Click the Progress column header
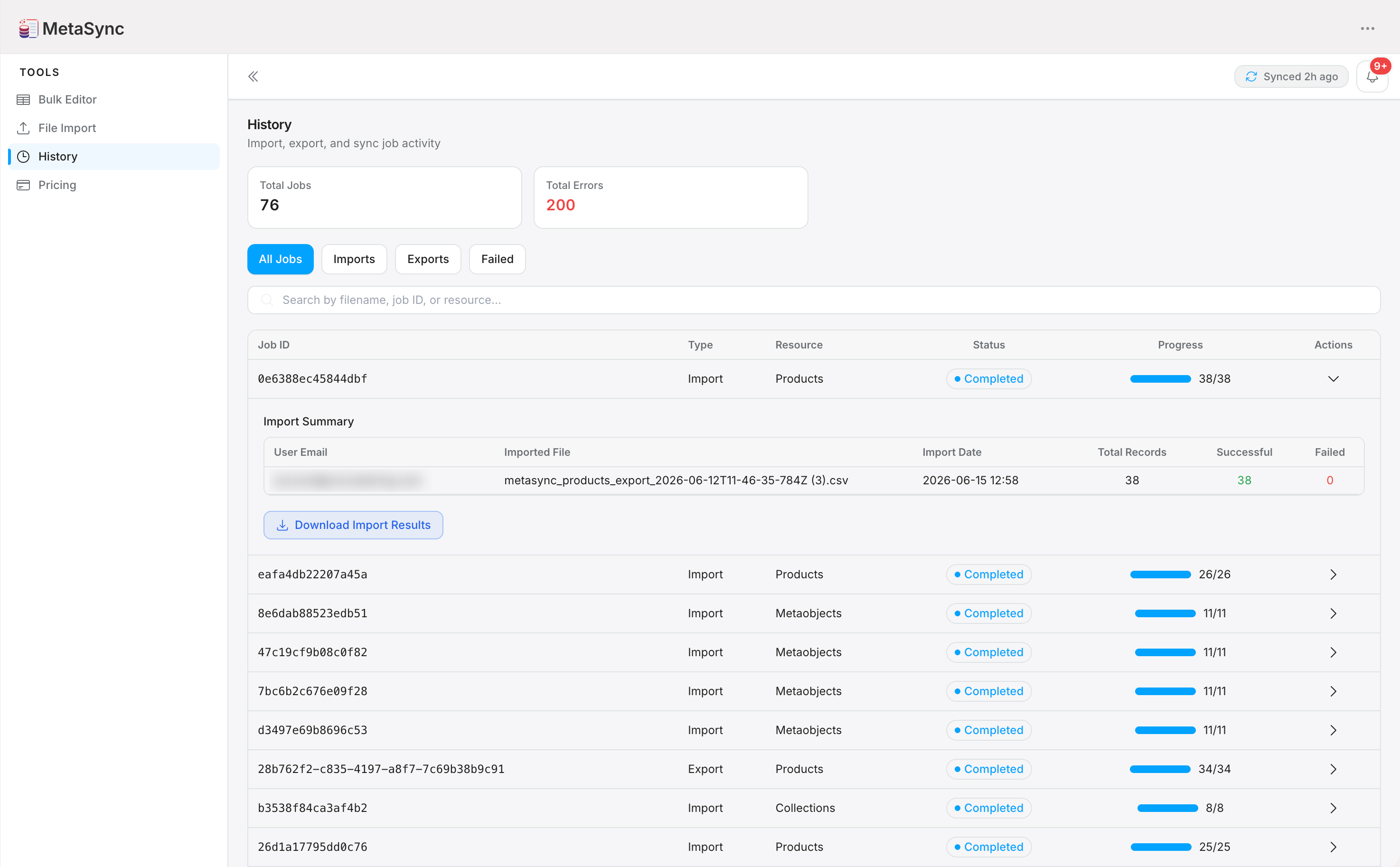Viewport: 1400px width, 867px height. (x=1180, y=345)
